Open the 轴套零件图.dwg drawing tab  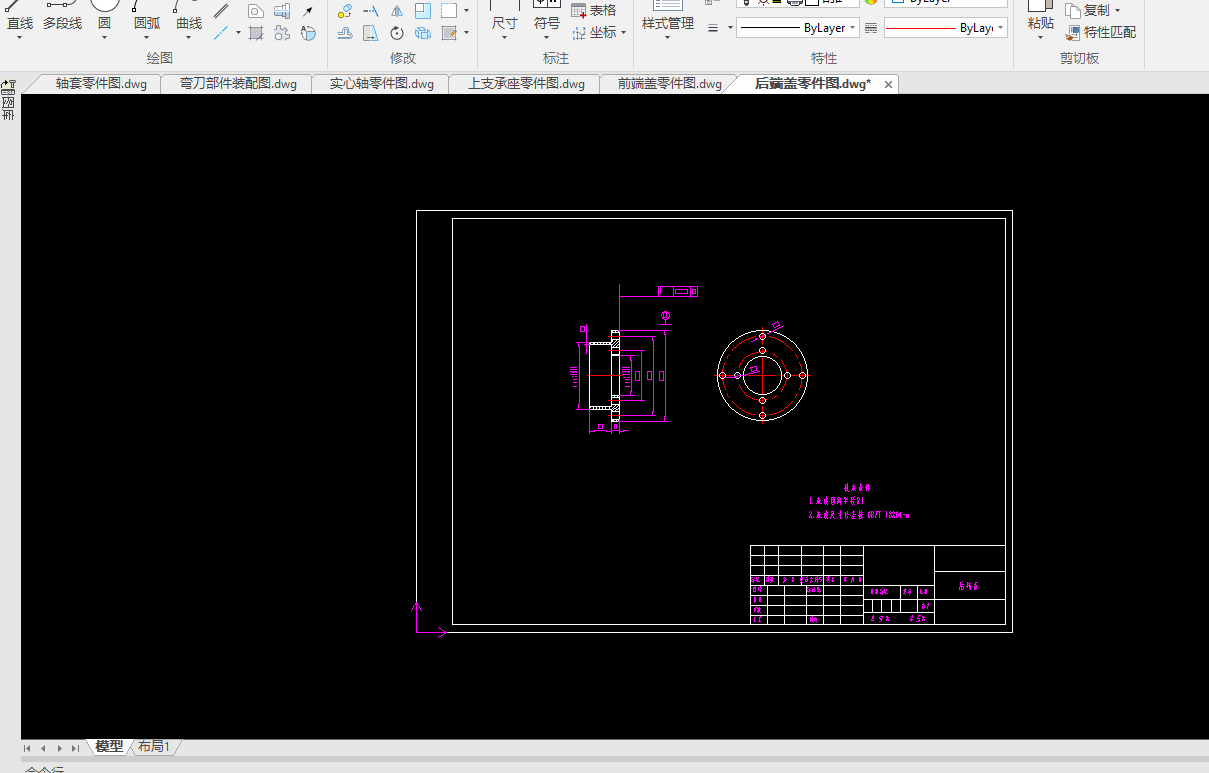point(101,84)
